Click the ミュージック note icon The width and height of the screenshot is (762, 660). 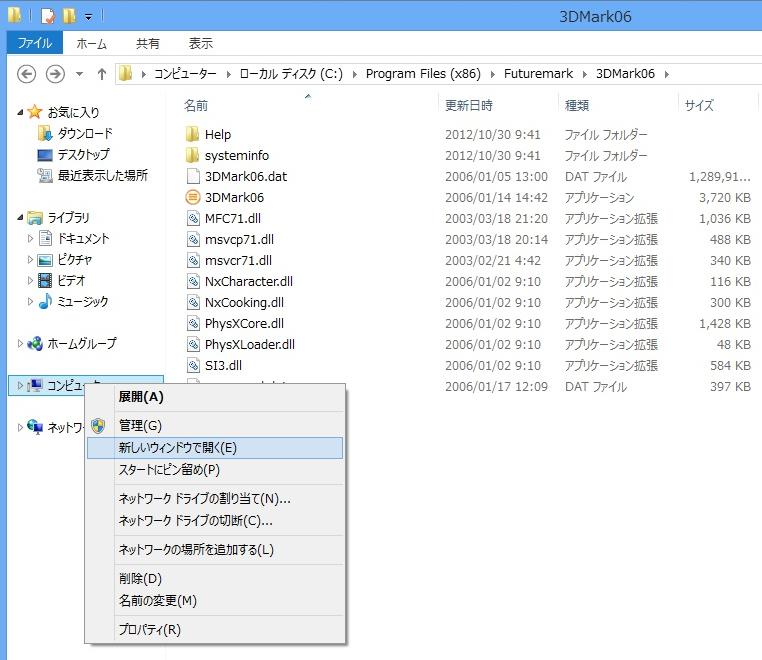(x=45, y=301)
